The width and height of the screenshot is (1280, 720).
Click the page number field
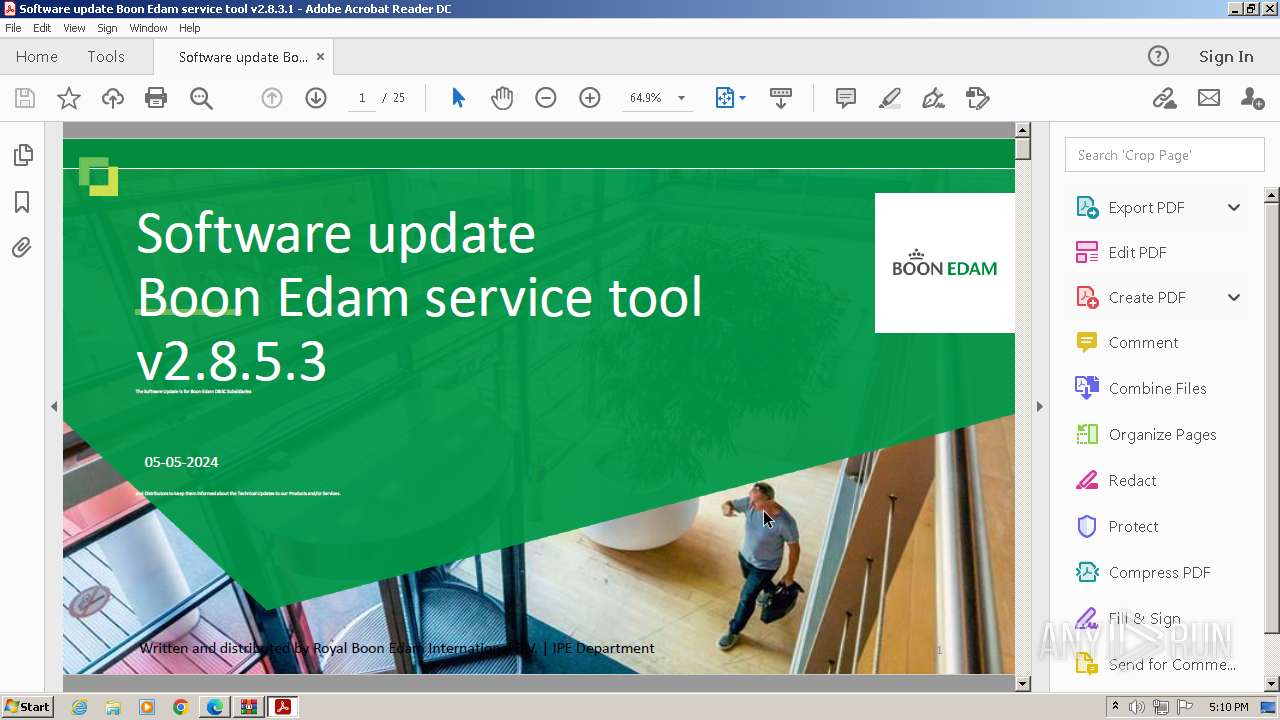coord(362,98)
